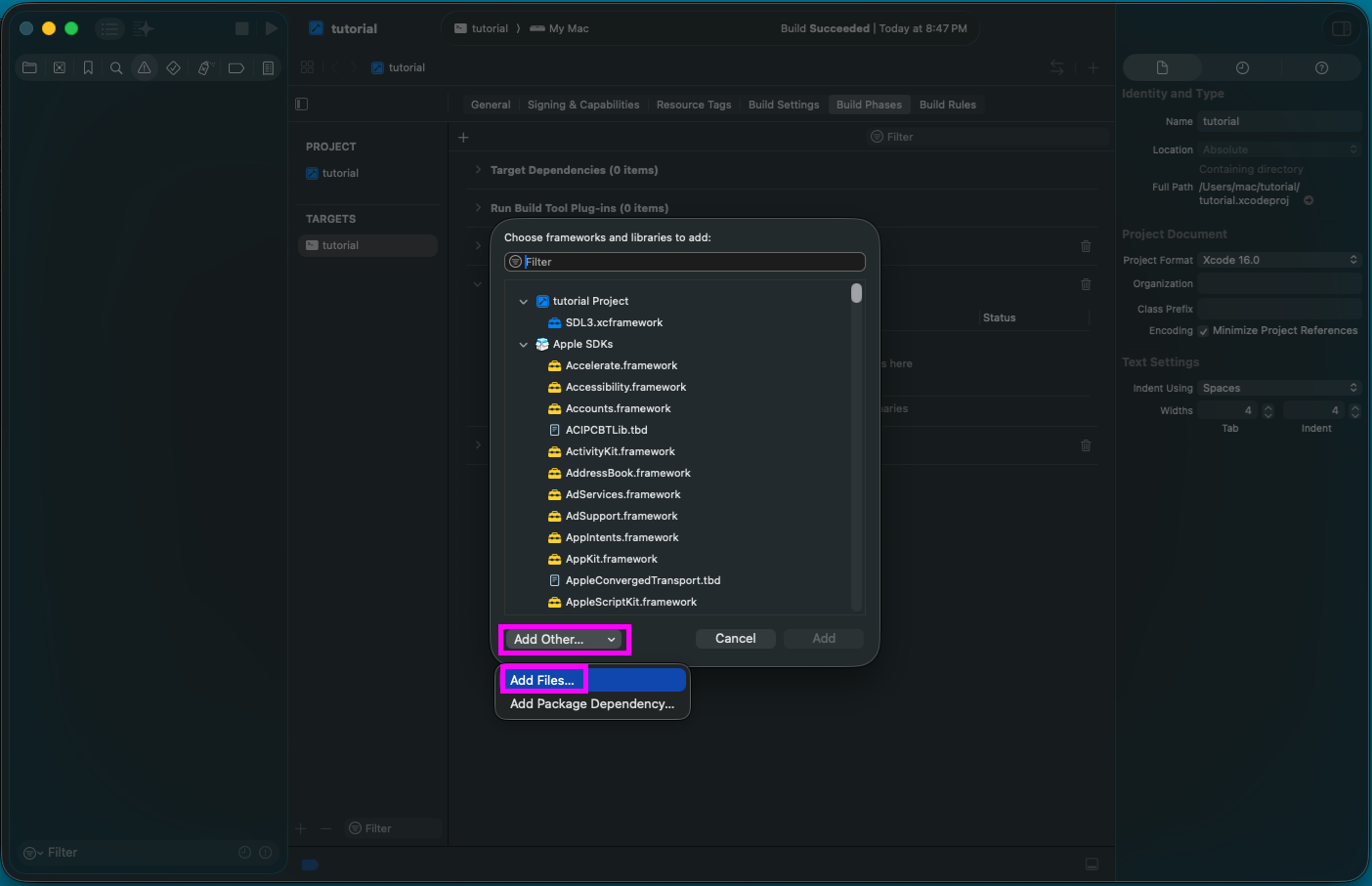Click the Class Prefix input field

[1279, 309]
